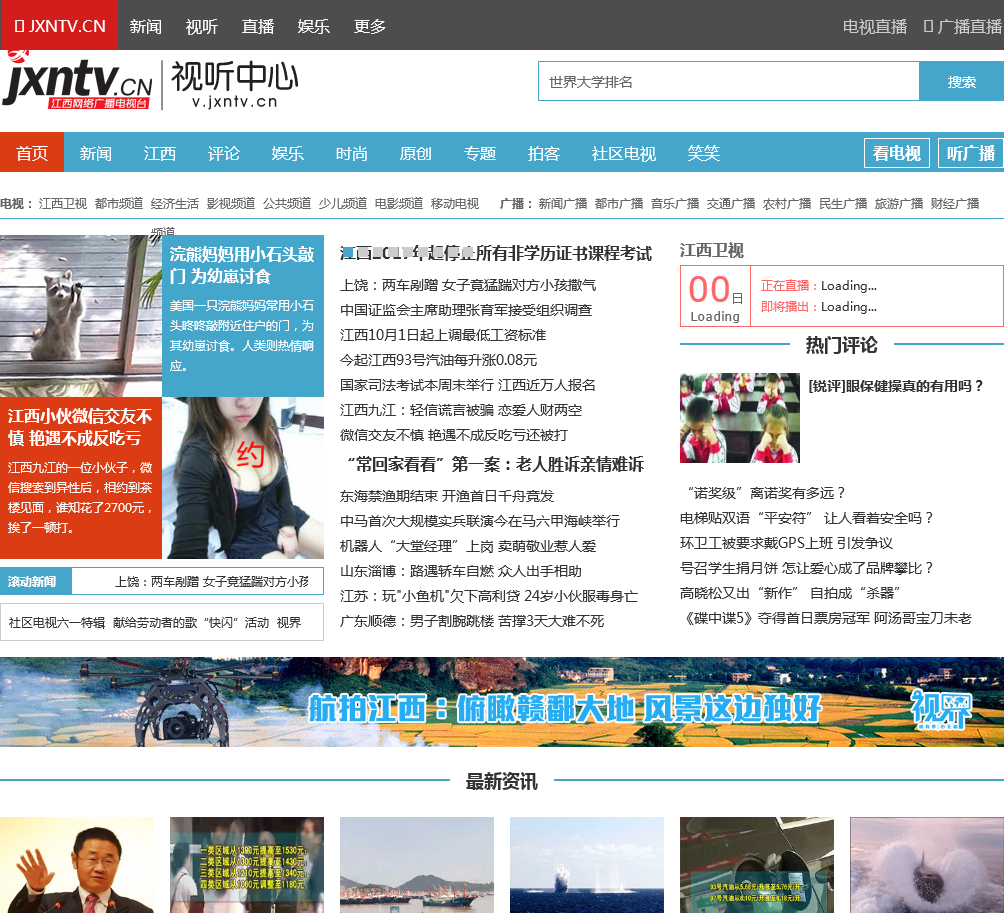
Task: Open the 视界 logo on the banner
Action: [941, 709]
